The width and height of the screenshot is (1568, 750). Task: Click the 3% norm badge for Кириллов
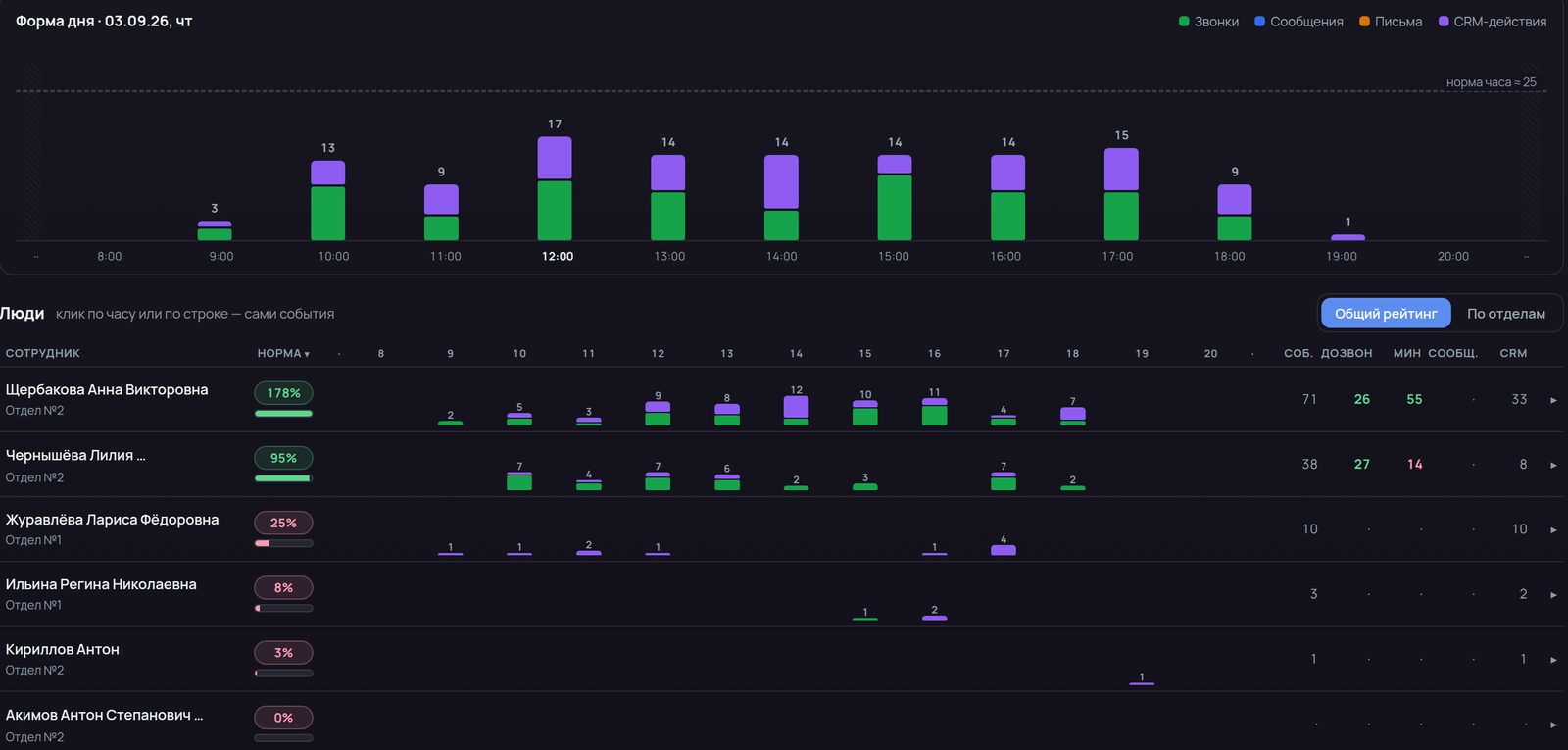[283, 652]
